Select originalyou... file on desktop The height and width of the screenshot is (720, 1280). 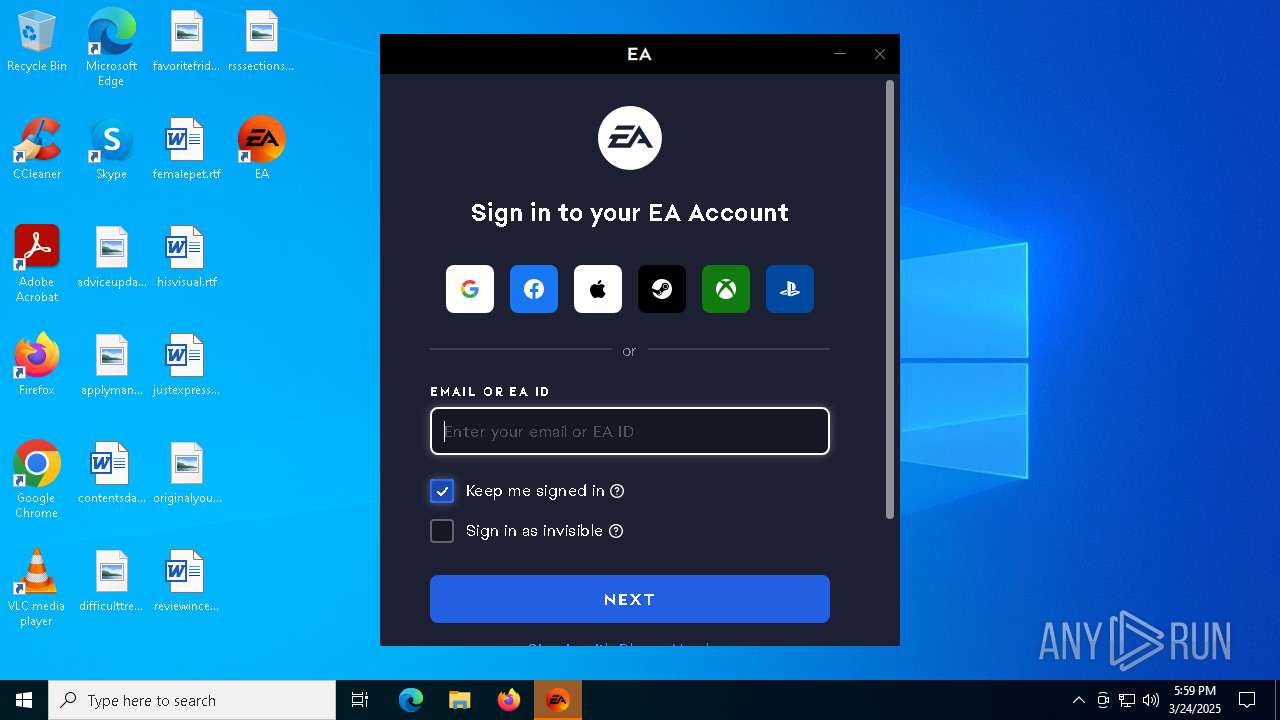tap(186, 474)
